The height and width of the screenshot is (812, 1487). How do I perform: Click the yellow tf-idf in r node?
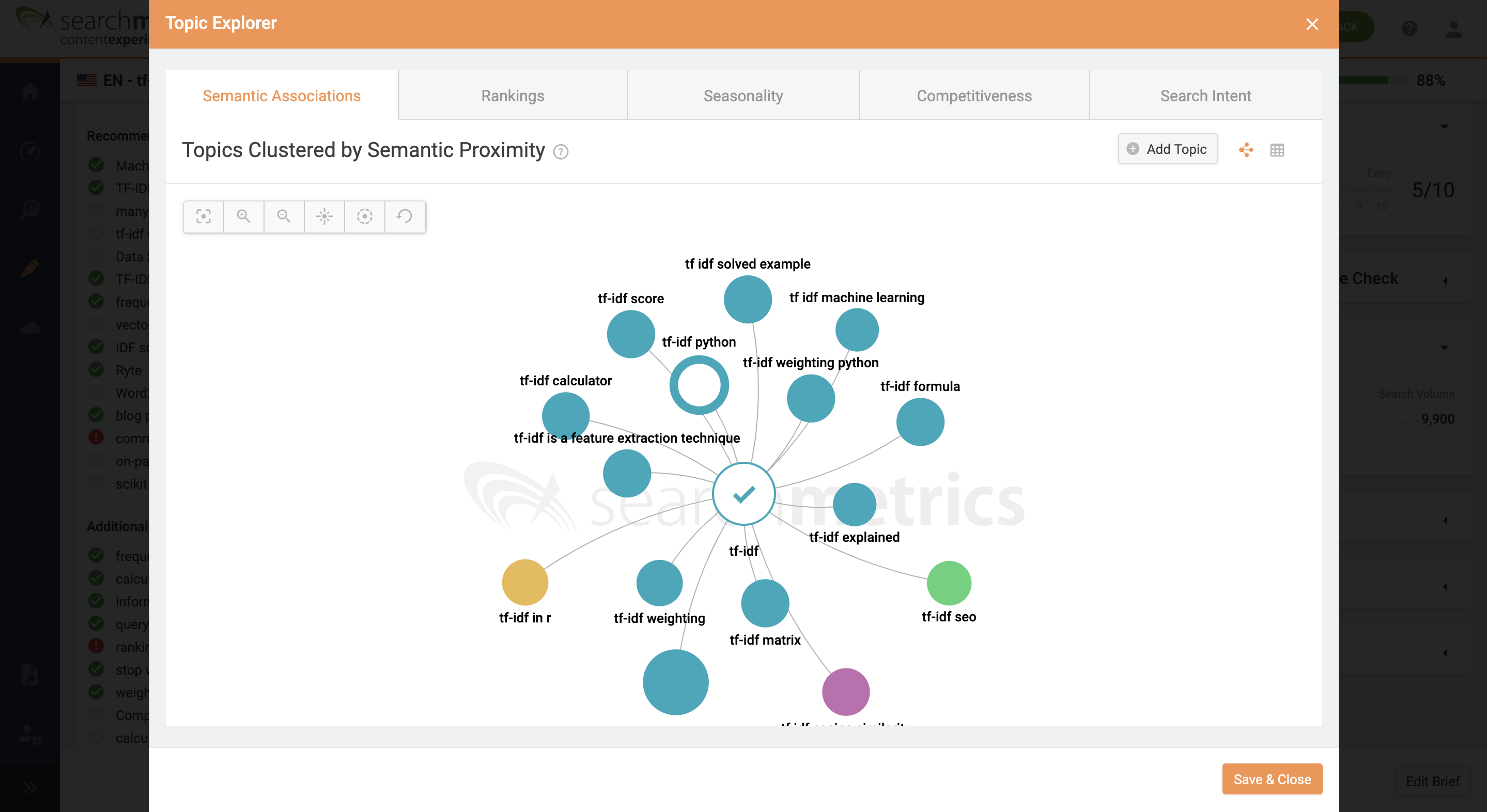pos(525,582)
